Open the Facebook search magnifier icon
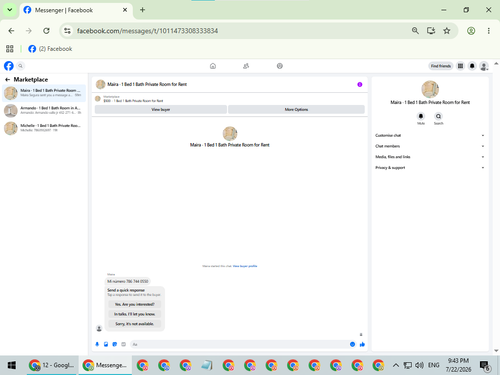This screenshot has width=500, height=375. click(20, 66)
